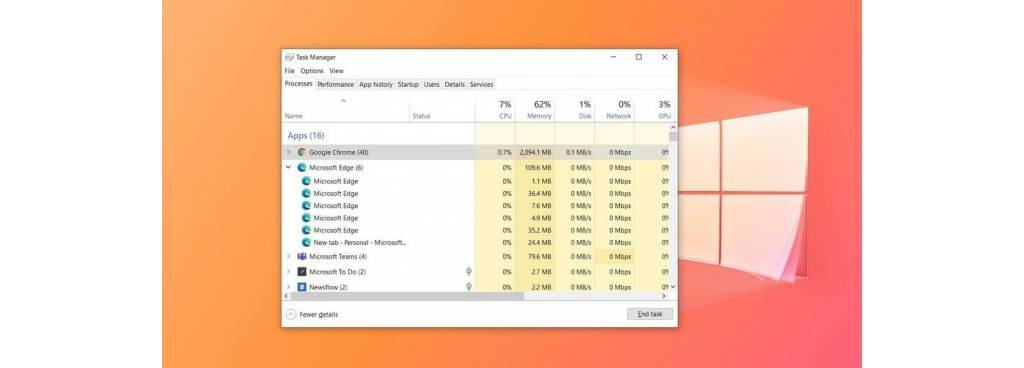Viewport: 1024px width, 368px height.
Task: Select the Microsoft Teams icon
Action: pos(302,256)
